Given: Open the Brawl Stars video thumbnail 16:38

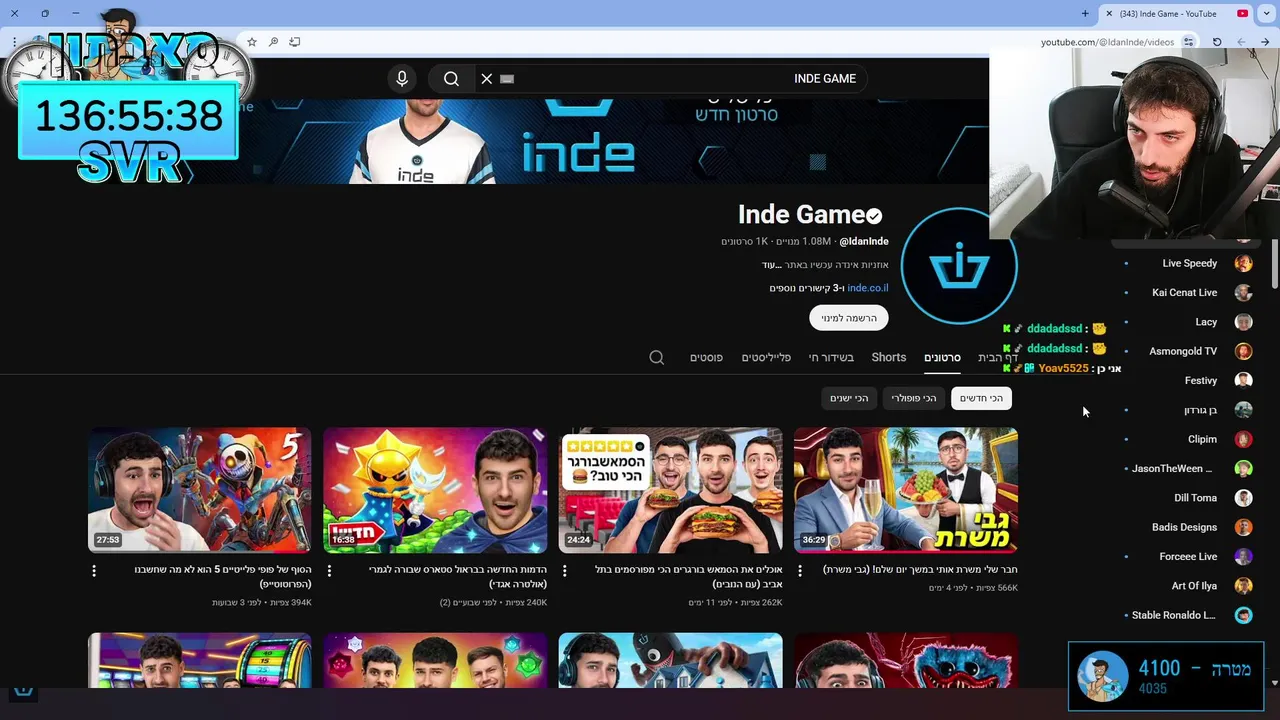Looking at the screenshot, I should pos(435,490).
